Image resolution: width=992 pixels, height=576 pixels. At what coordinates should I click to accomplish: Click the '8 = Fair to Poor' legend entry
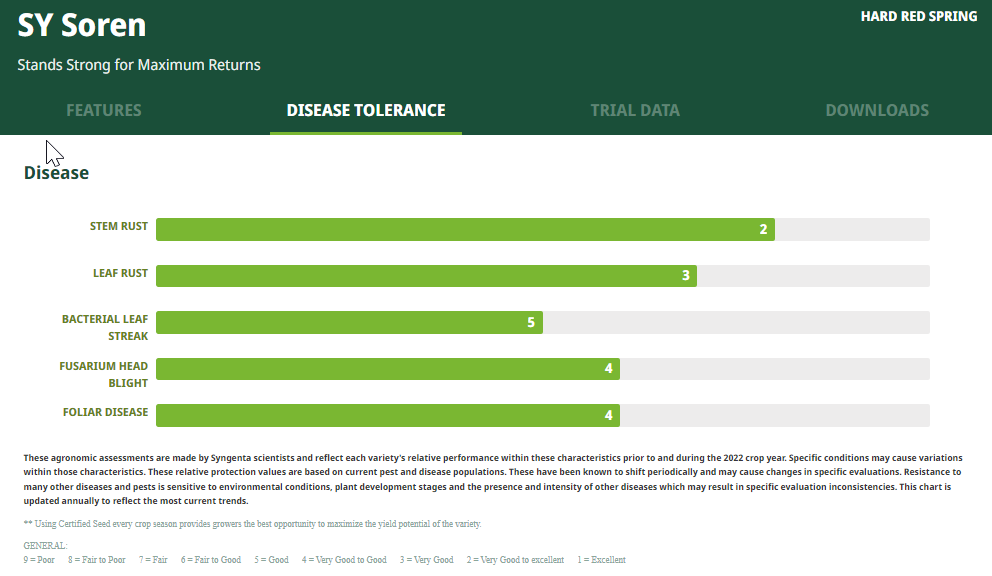point(97,560)
